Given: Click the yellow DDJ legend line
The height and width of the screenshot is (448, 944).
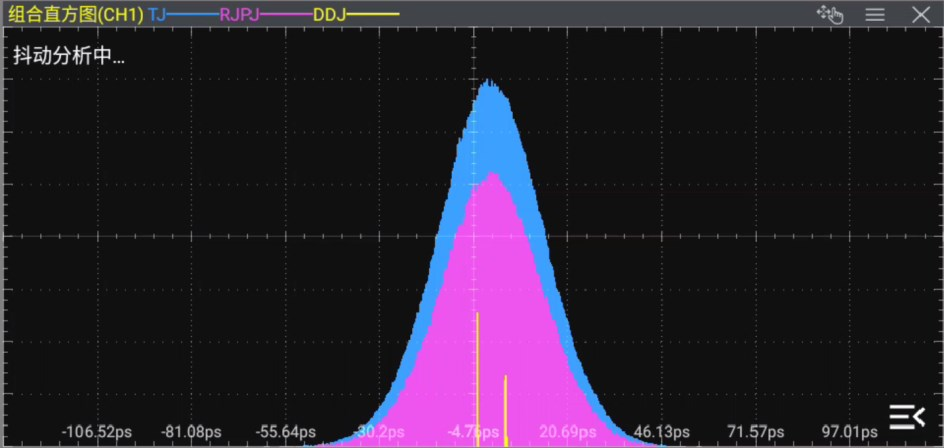Looking at the screenshot, I should tap(373, 15).
